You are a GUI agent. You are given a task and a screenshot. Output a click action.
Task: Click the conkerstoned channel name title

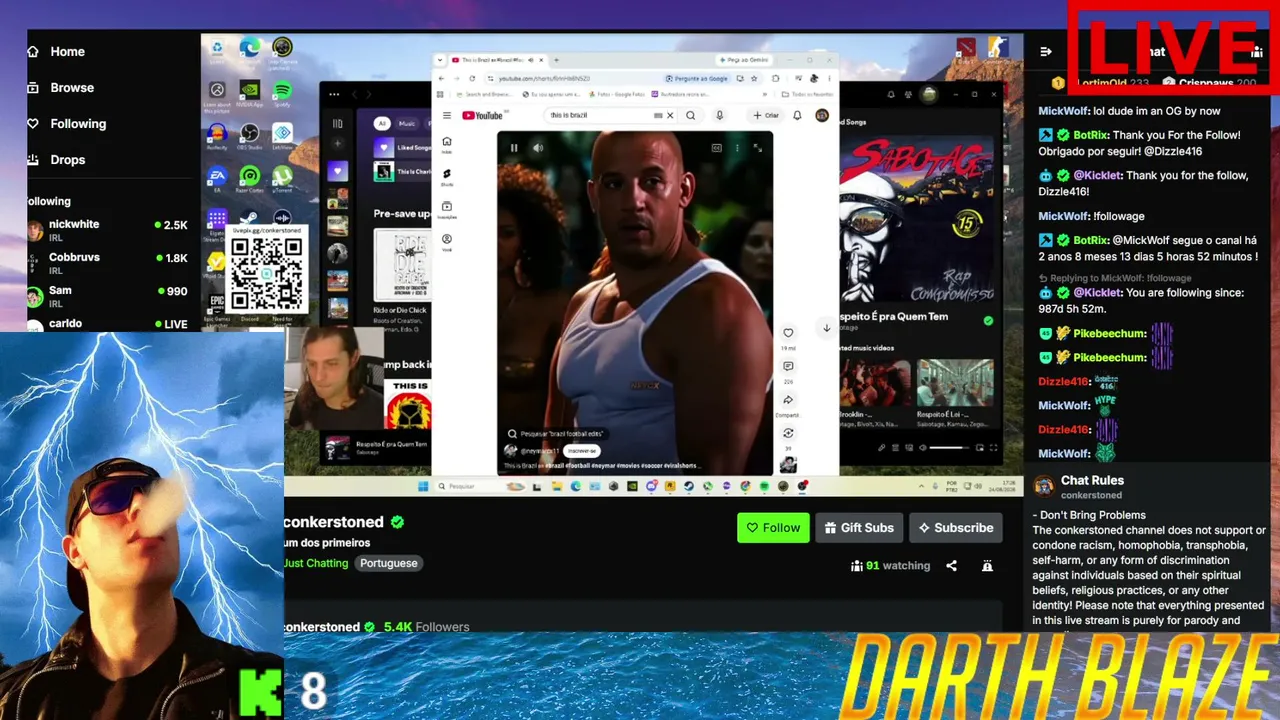tap(334, 522)
